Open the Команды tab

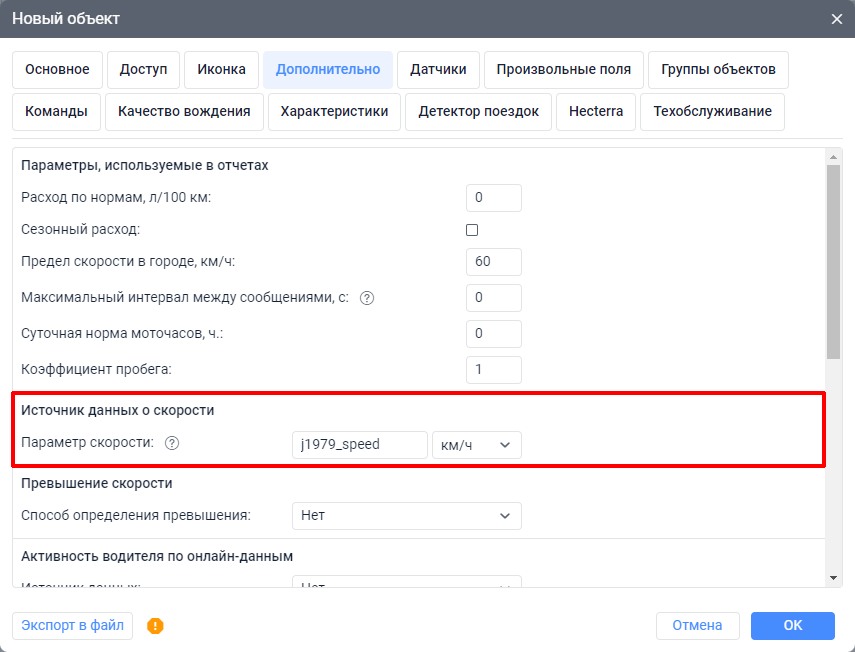[x=56, y=111]
